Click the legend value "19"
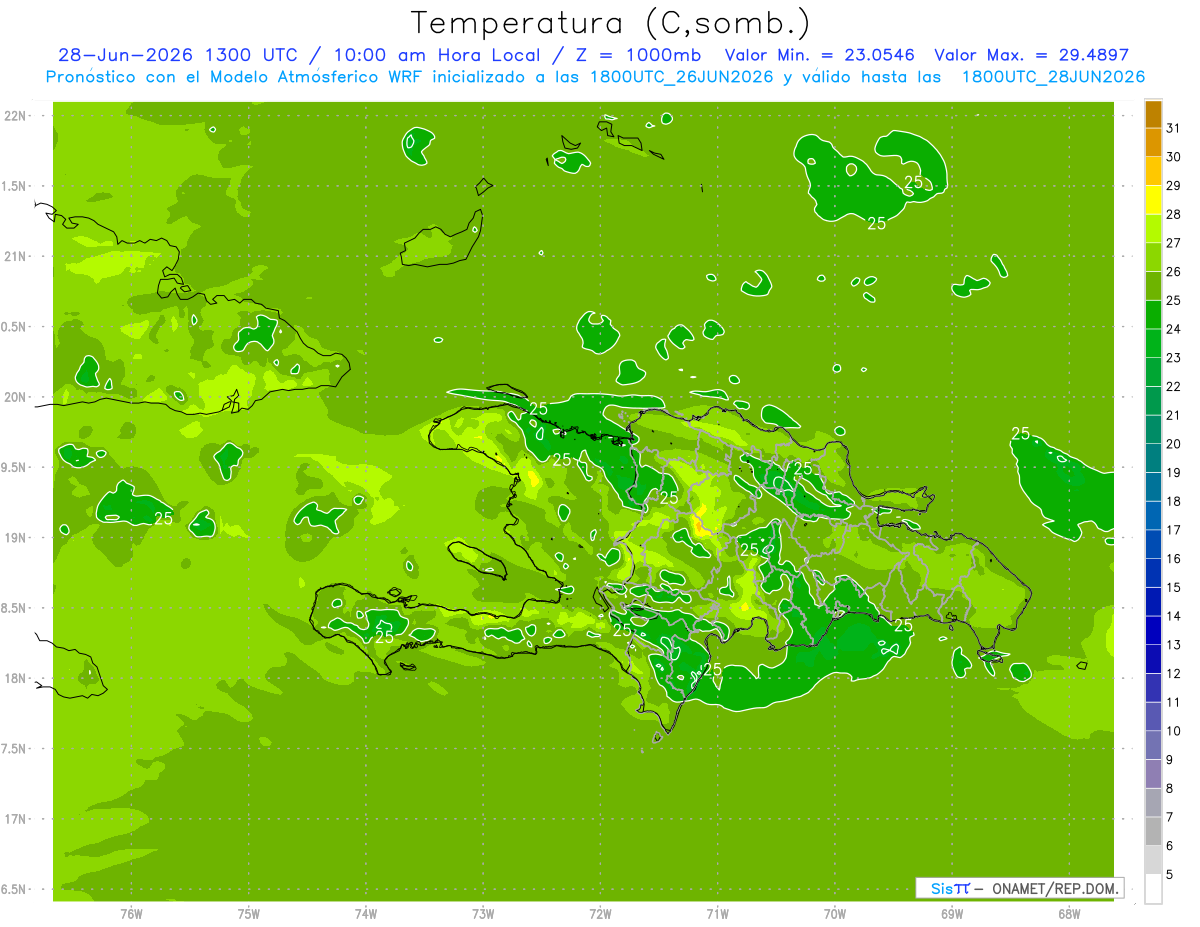The width and height of the screenshot is (1200, 927). click(1173, 473)
